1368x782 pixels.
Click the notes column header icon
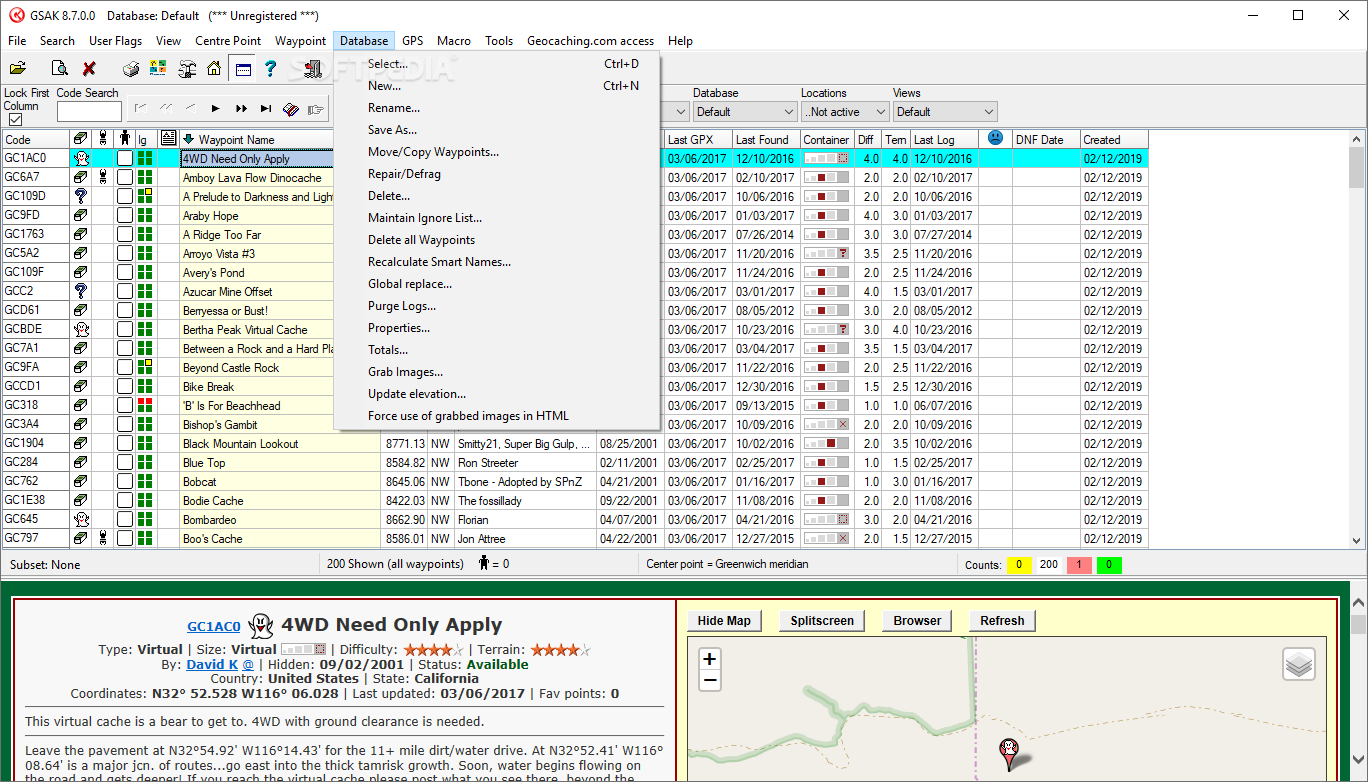coord(168,139)
